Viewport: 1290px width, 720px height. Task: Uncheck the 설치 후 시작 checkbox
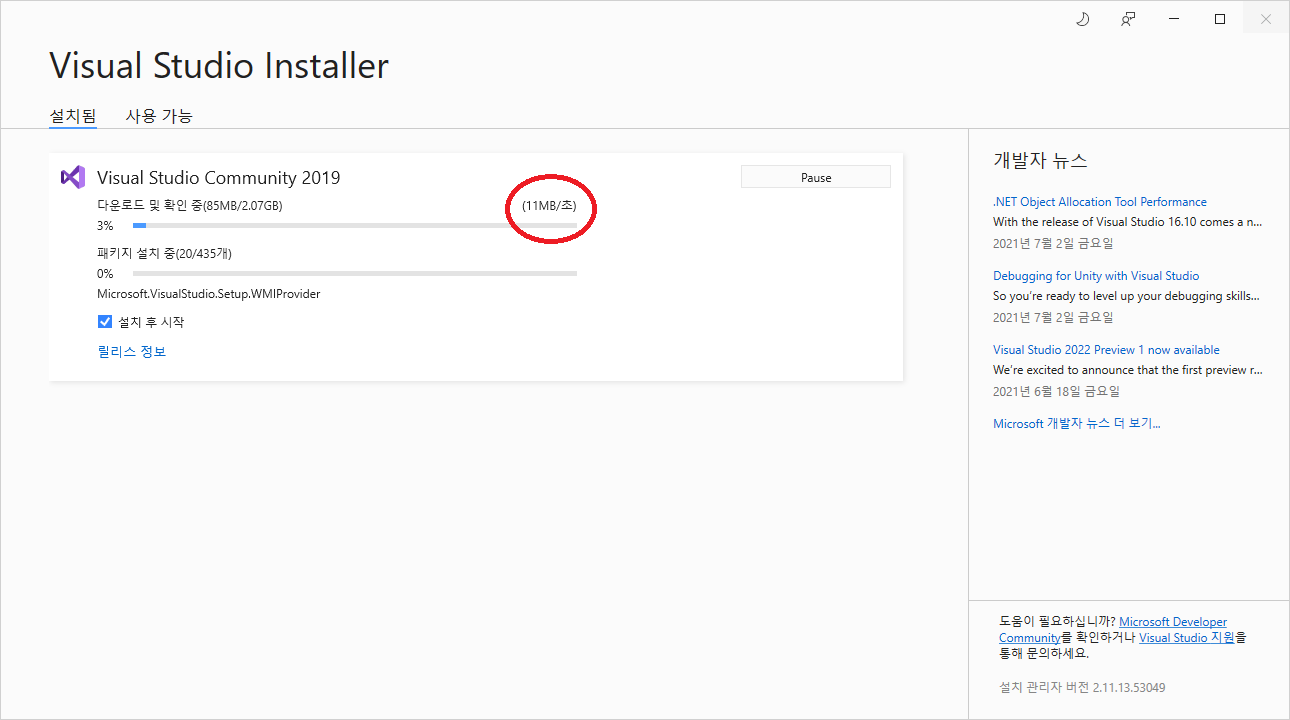click(x=105, y=322)
